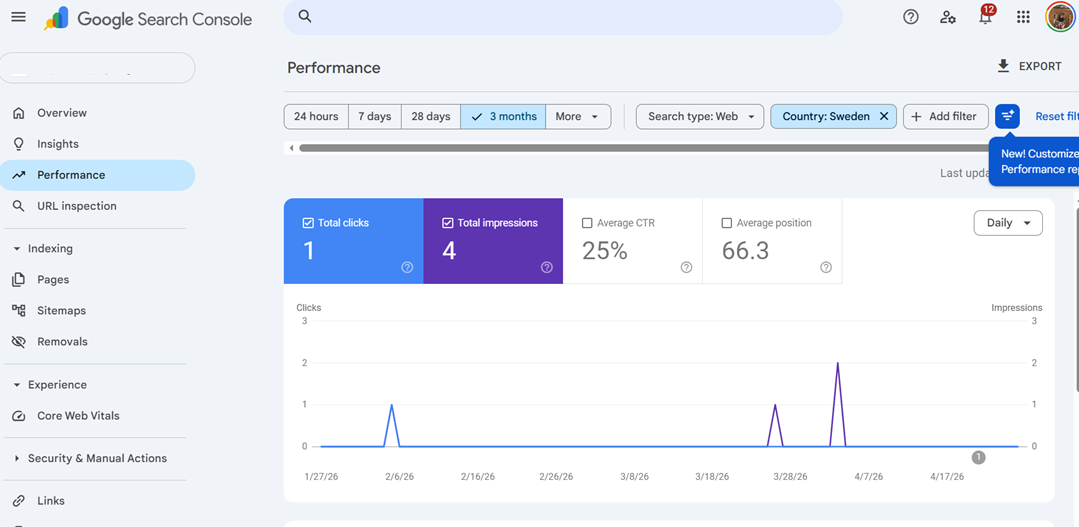Open the property selector box
Viewport: 1079px width, 527px height.
(x=98, y=68)
